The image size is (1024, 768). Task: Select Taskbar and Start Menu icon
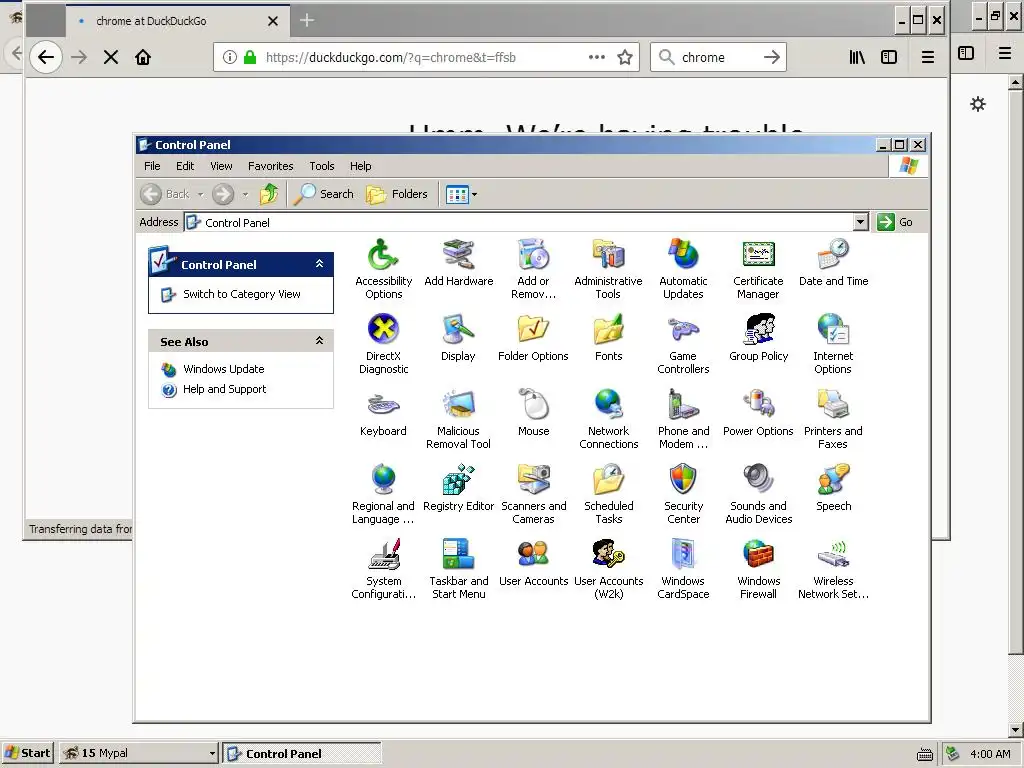tap(458, 569)
